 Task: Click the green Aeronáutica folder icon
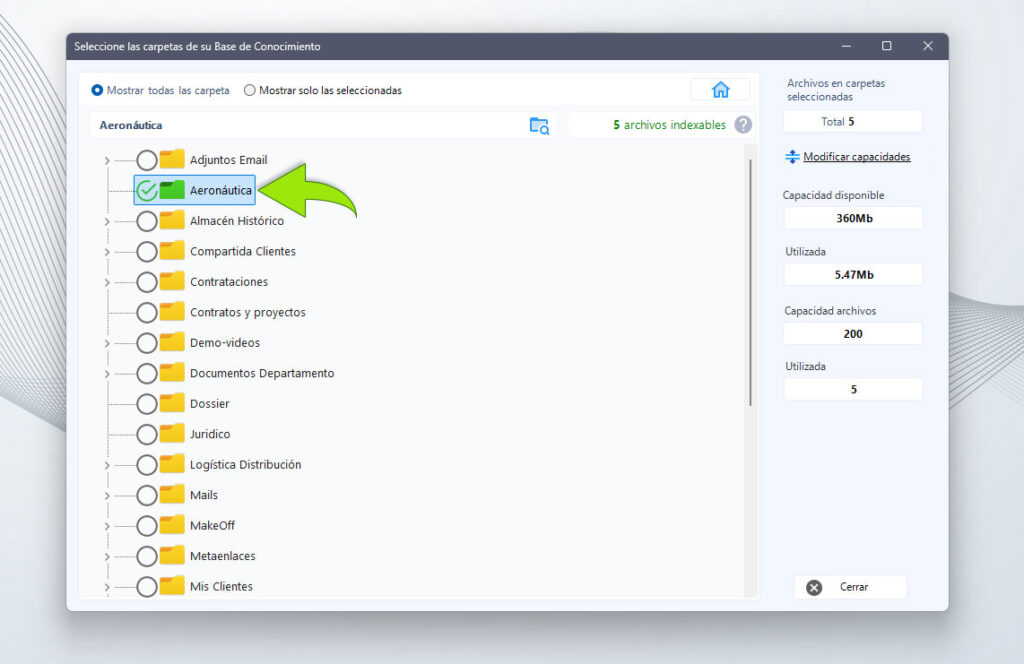(x=173, y=190)
